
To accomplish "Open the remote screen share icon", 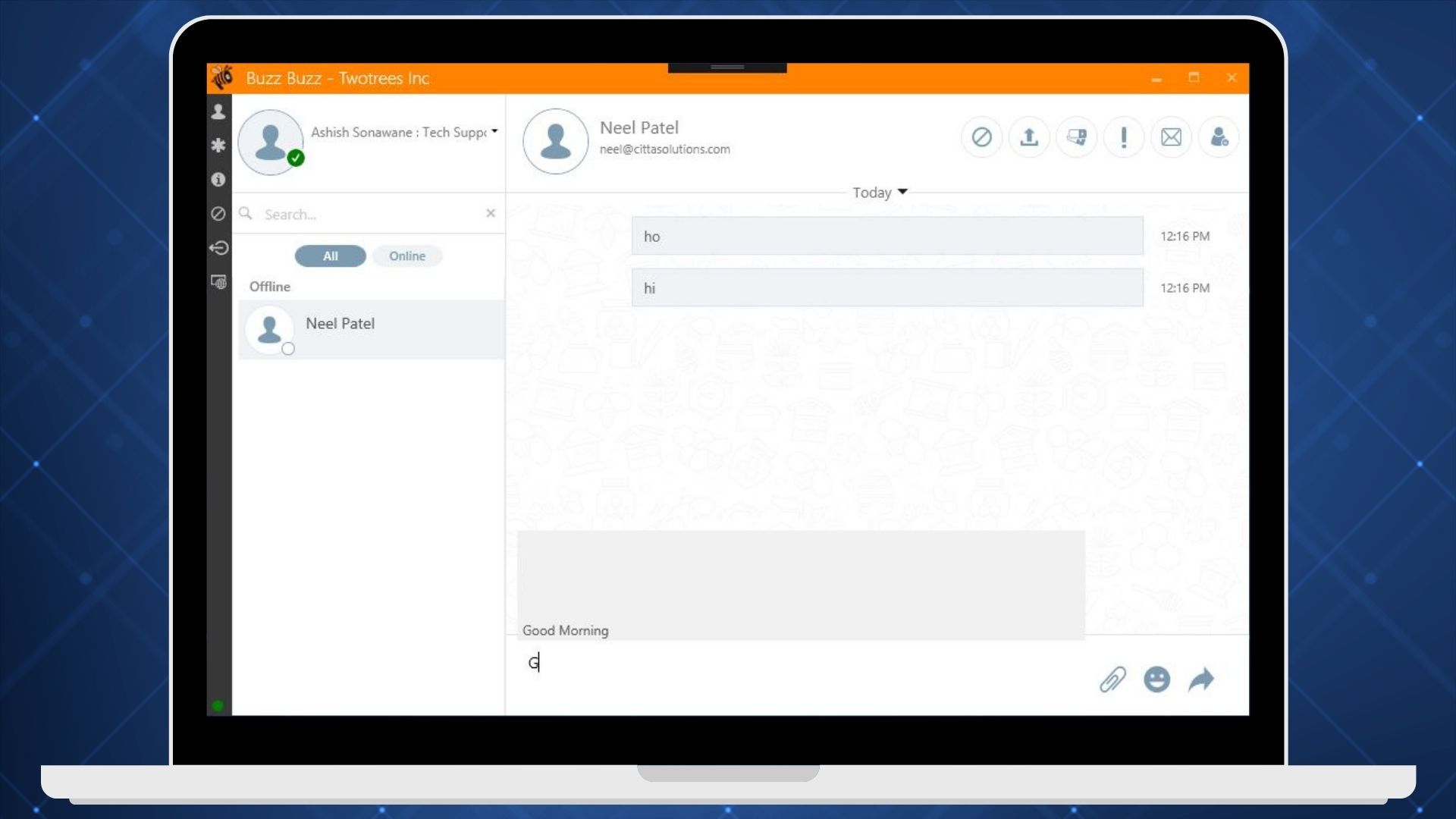I will [x=1077, y=137].
